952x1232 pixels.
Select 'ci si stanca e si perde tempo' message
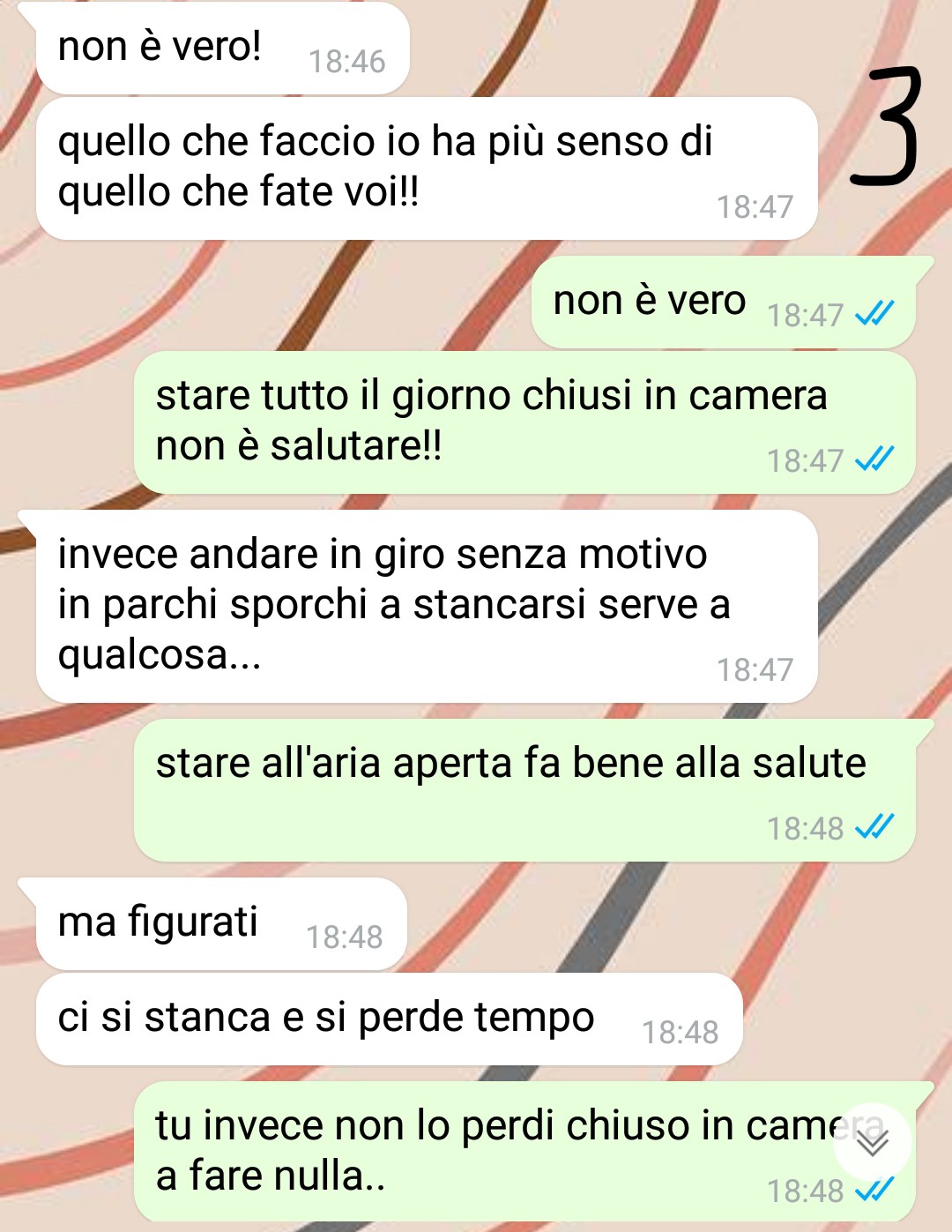pyautogui.click(x=390, y=1019)
